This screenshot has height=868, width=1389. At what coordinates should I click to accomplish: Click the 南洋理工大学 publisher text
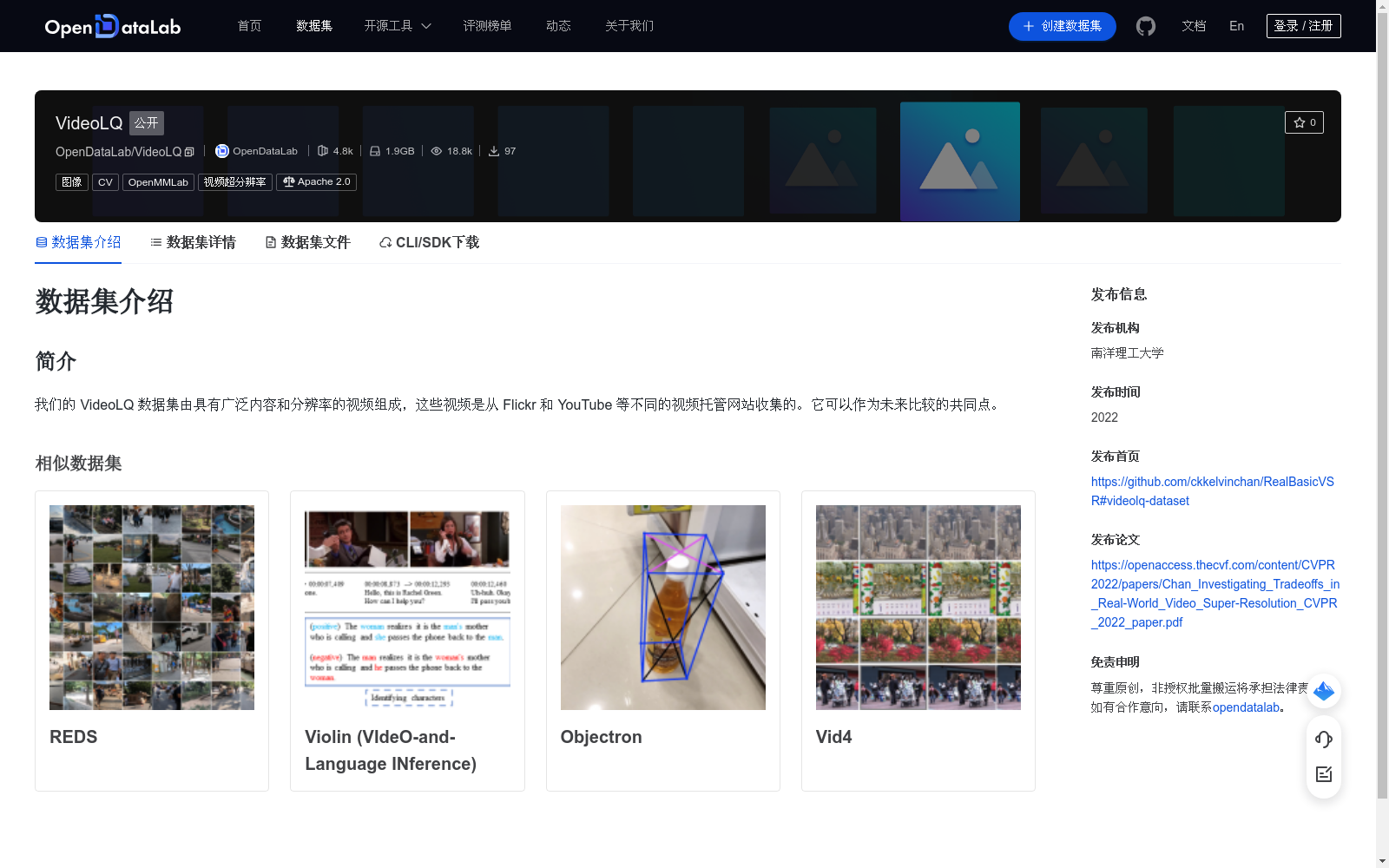coord(1127,353)
